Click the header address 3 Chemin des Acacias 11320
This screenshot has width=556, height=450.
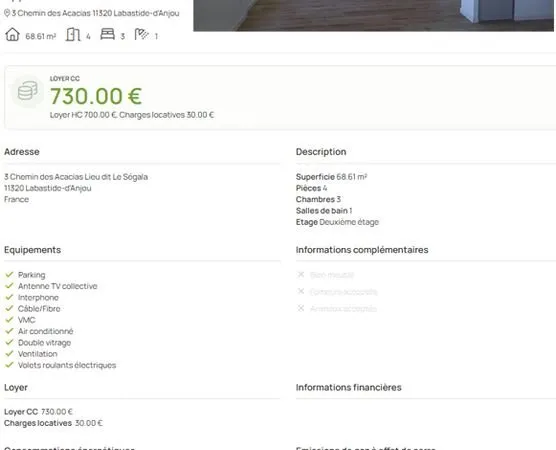[95, 13]
